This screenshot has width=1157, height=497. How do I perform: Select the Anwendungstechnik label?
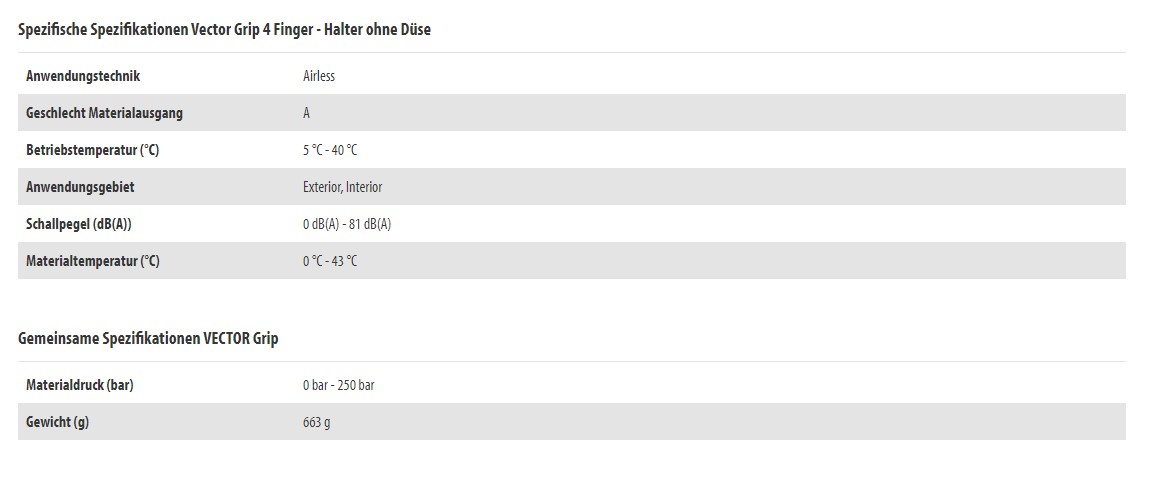coord(83,76)
